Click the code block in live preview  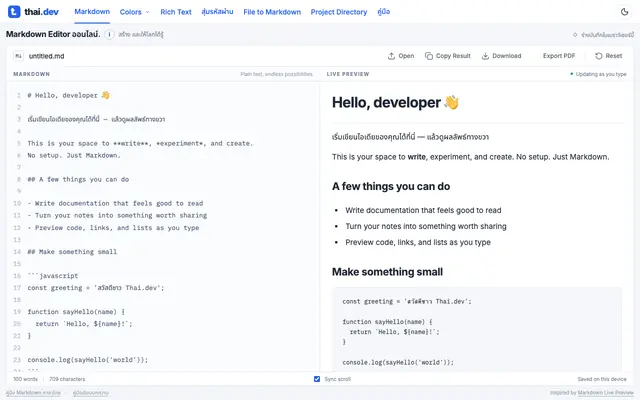coord(477,329)
